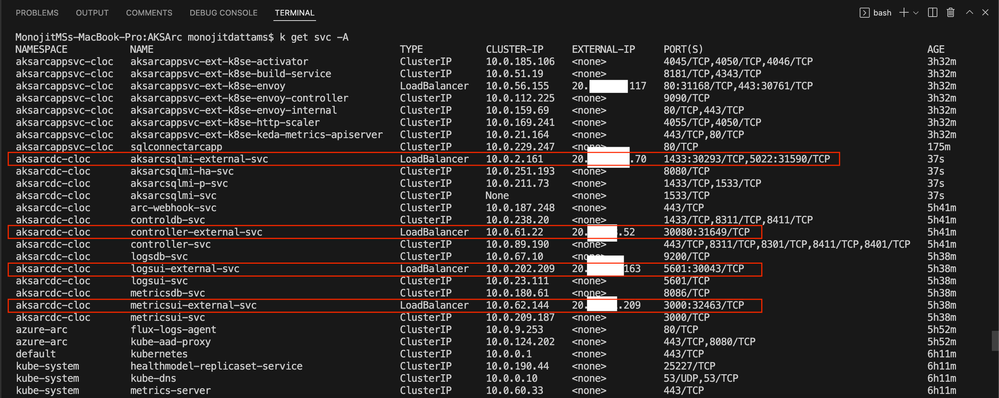The image size is (999, 398).
Task: Click 'controller-external-svc' service name
Action: click(x=196, y=232)
